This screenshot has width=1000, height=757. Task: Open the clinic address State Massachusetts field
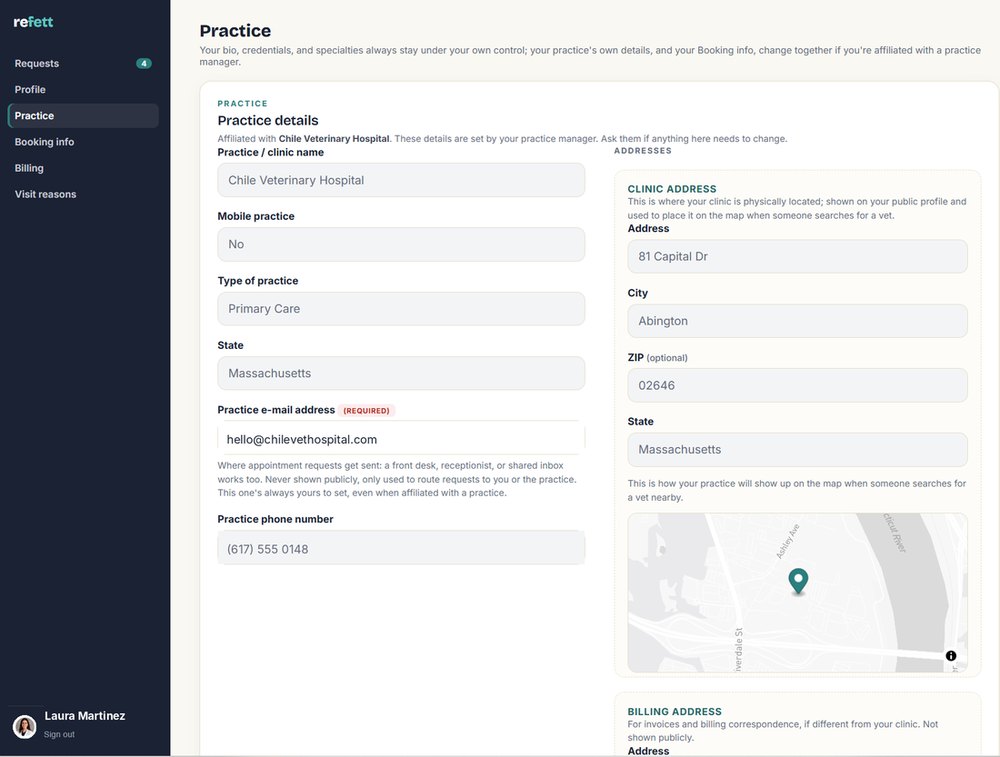[x=797, y=450]
